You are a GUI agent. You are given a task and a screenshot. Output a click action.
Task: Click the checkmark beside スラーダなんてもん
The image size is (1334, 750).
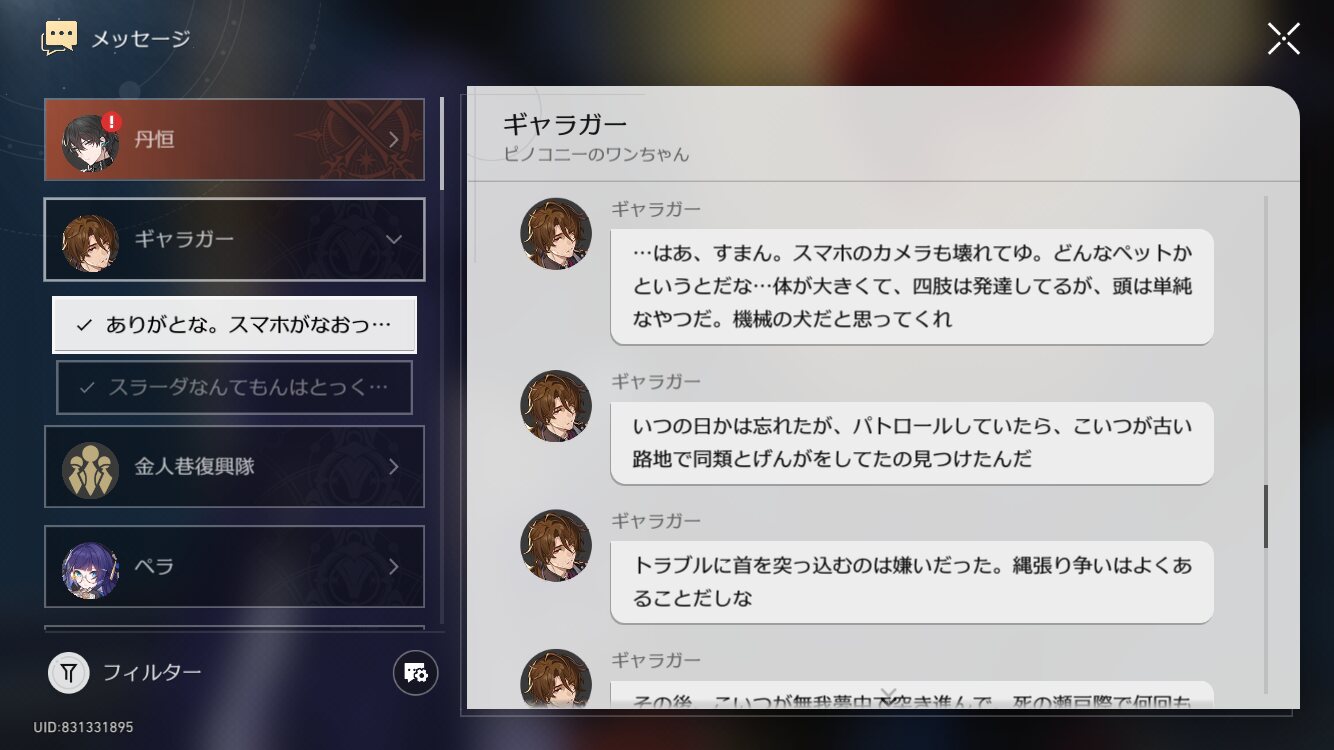pos(88,387)
